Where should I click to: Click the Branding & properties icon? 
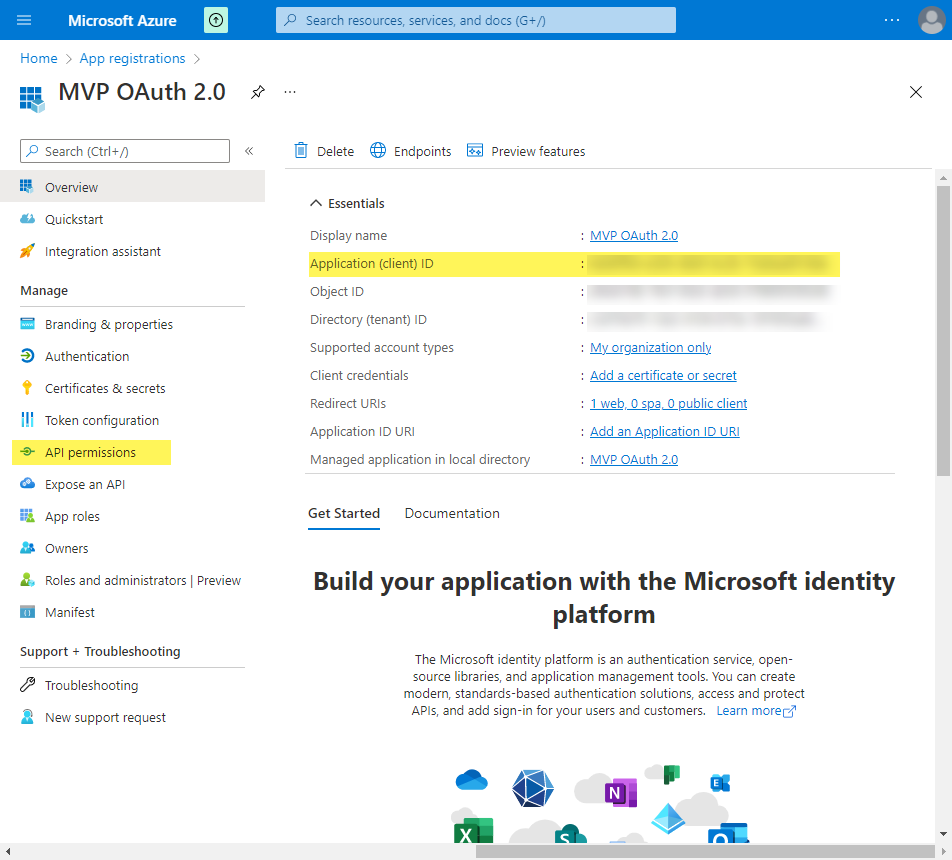click(27, 323)
